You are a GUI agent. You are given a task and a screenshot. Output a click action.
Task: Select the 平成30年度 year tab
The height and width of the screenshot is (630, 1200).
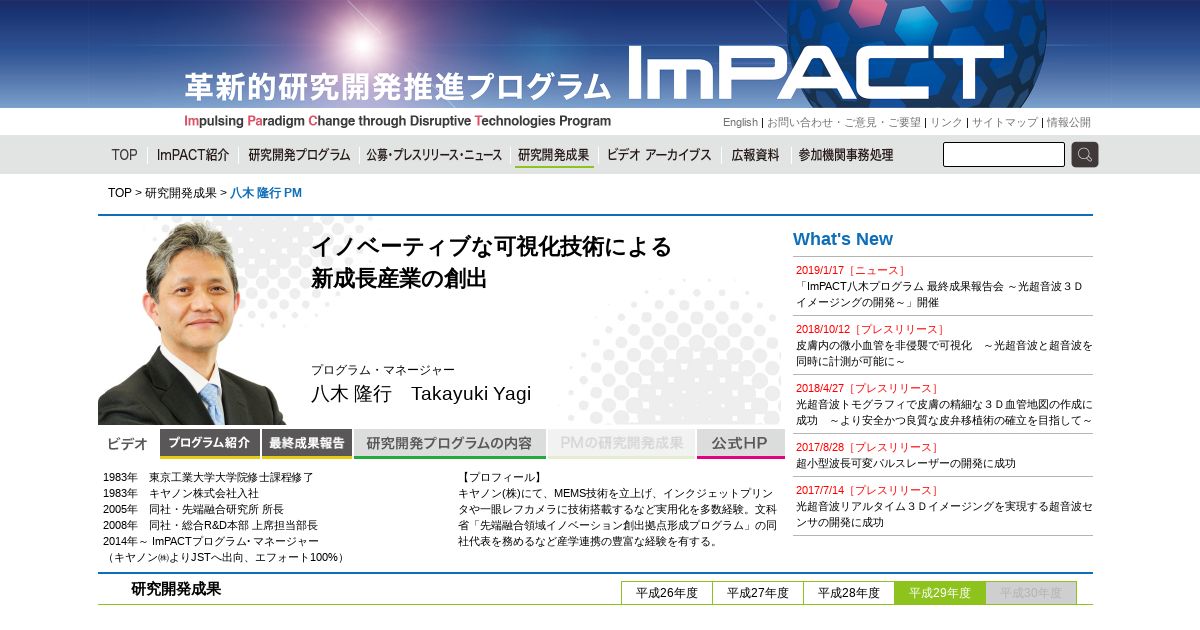(1031, 593)
